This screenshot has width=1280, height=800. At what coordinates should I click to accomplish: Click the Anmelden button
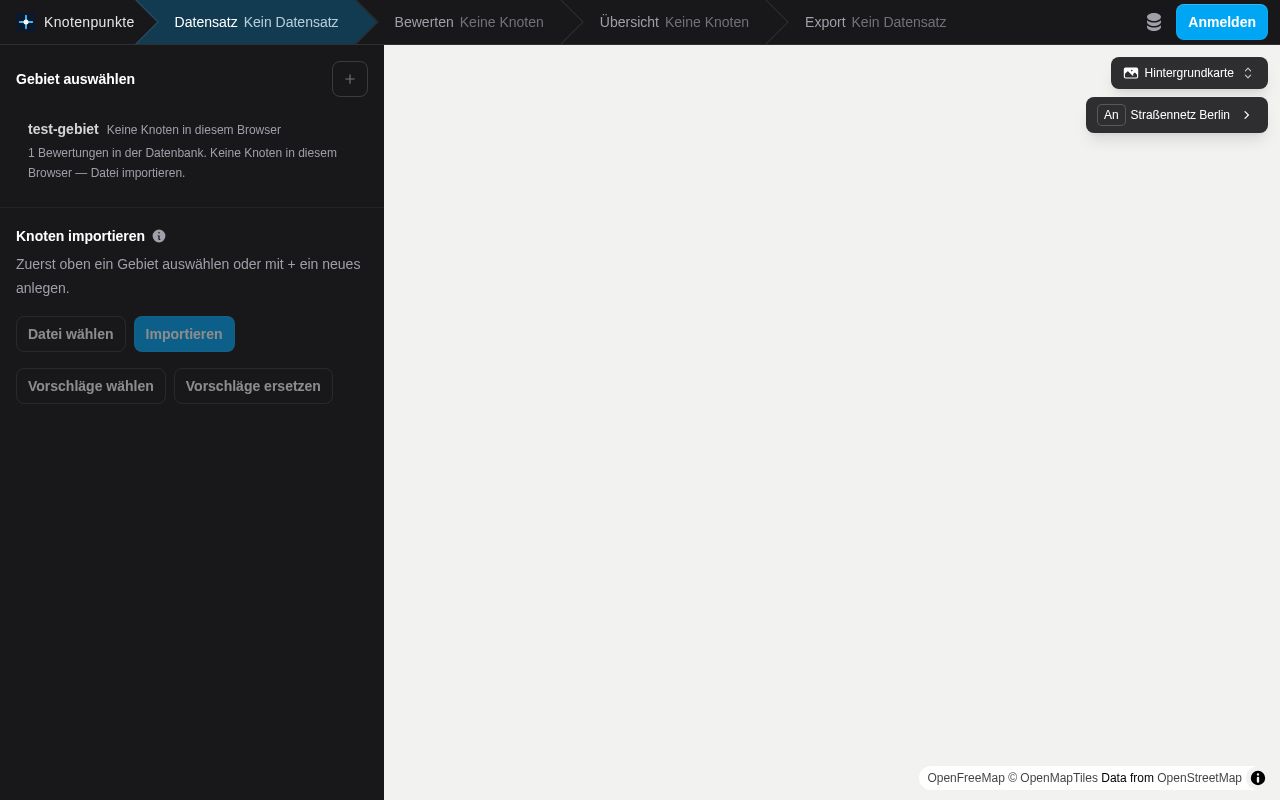[1222, 22]
